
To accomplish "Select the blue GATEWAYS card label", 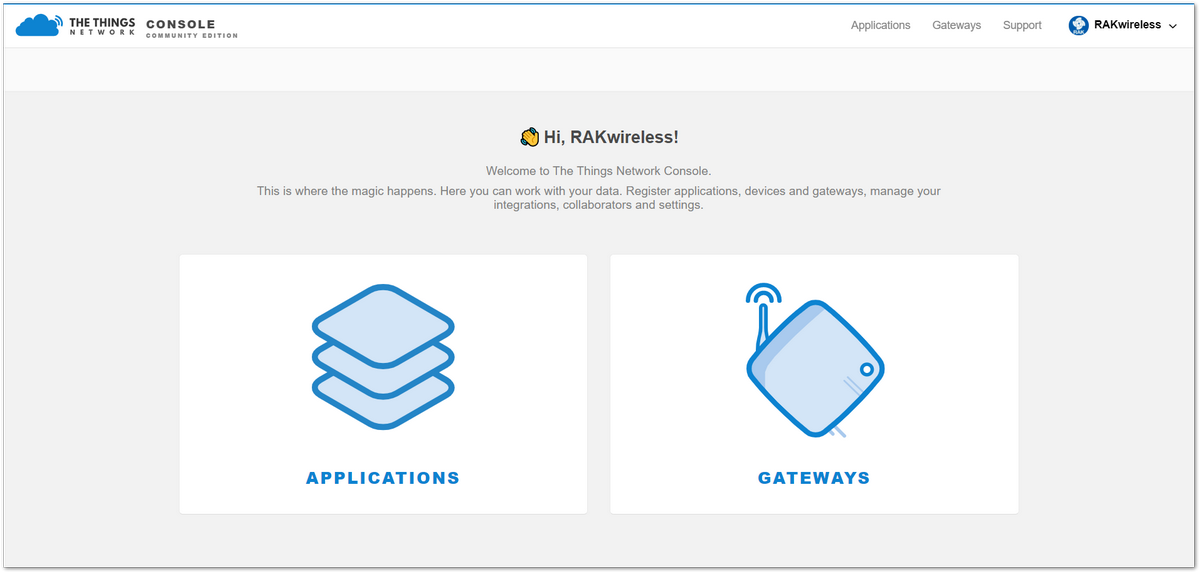I will 814,478.
